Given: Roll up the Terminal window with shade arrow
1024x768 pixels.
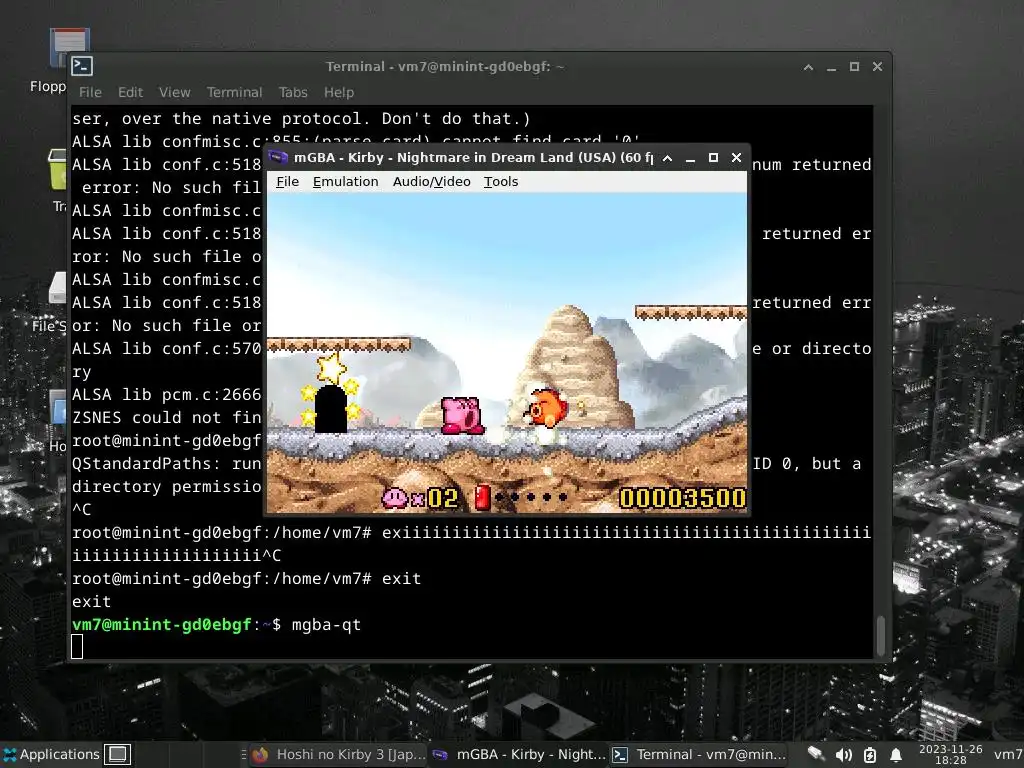Looking at the screenshot, I should coord(808,67).
